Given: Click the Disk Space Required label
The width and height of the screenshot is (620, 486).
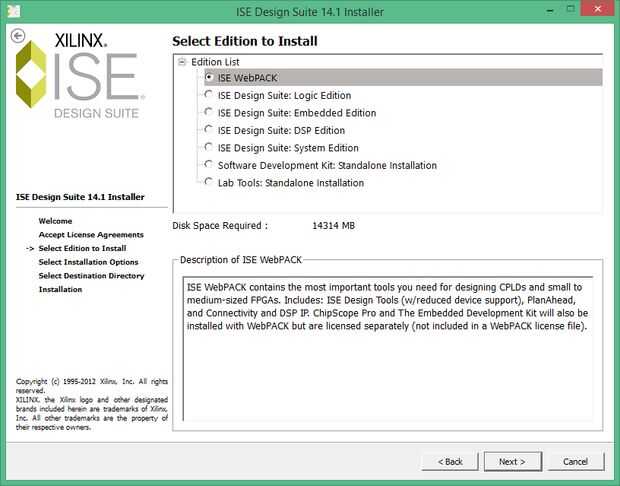Looking at the screenshot, I should (x=220, y=226).
